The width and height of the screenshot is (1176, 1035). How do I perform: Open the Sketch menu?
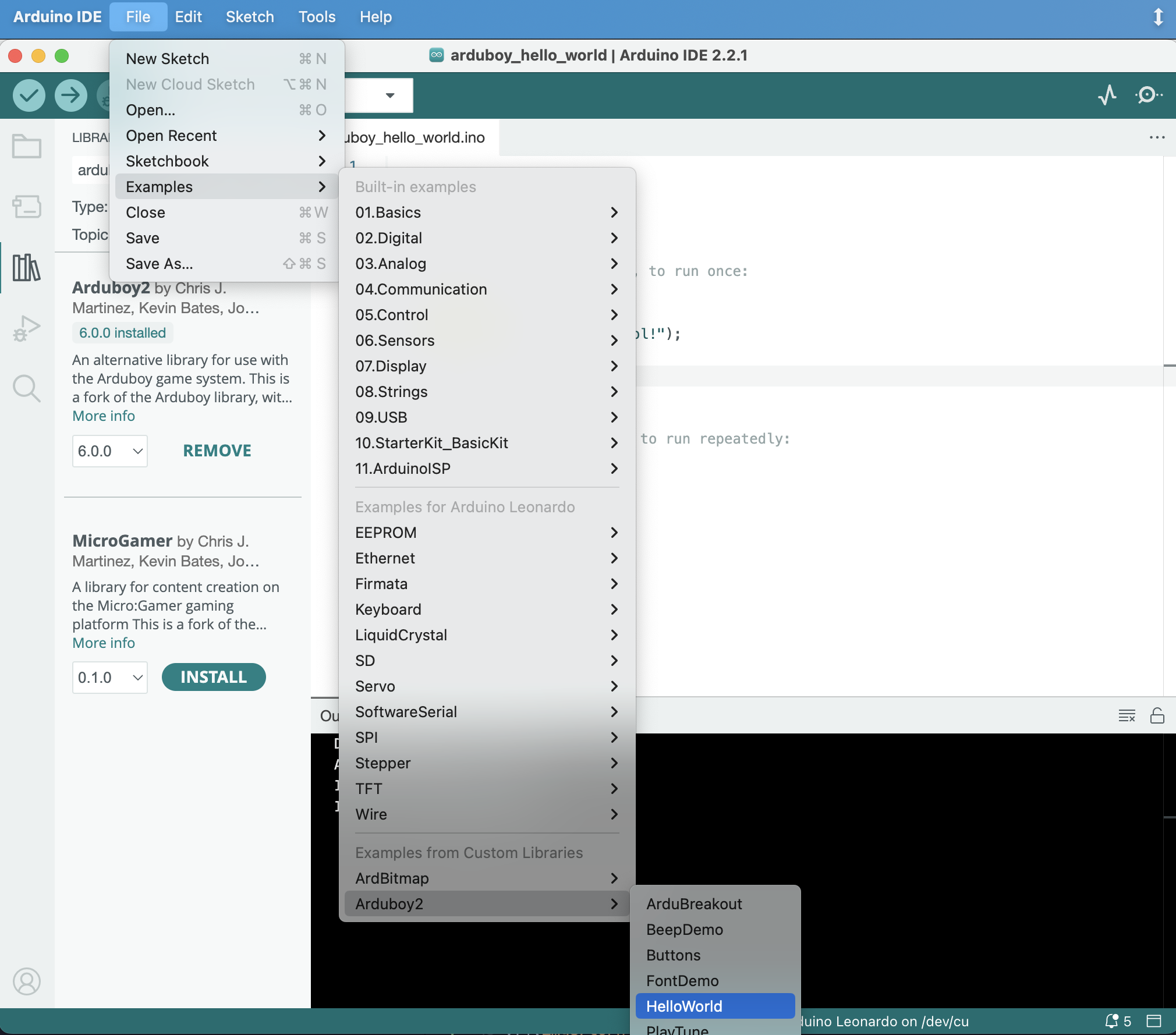(250, 16)
